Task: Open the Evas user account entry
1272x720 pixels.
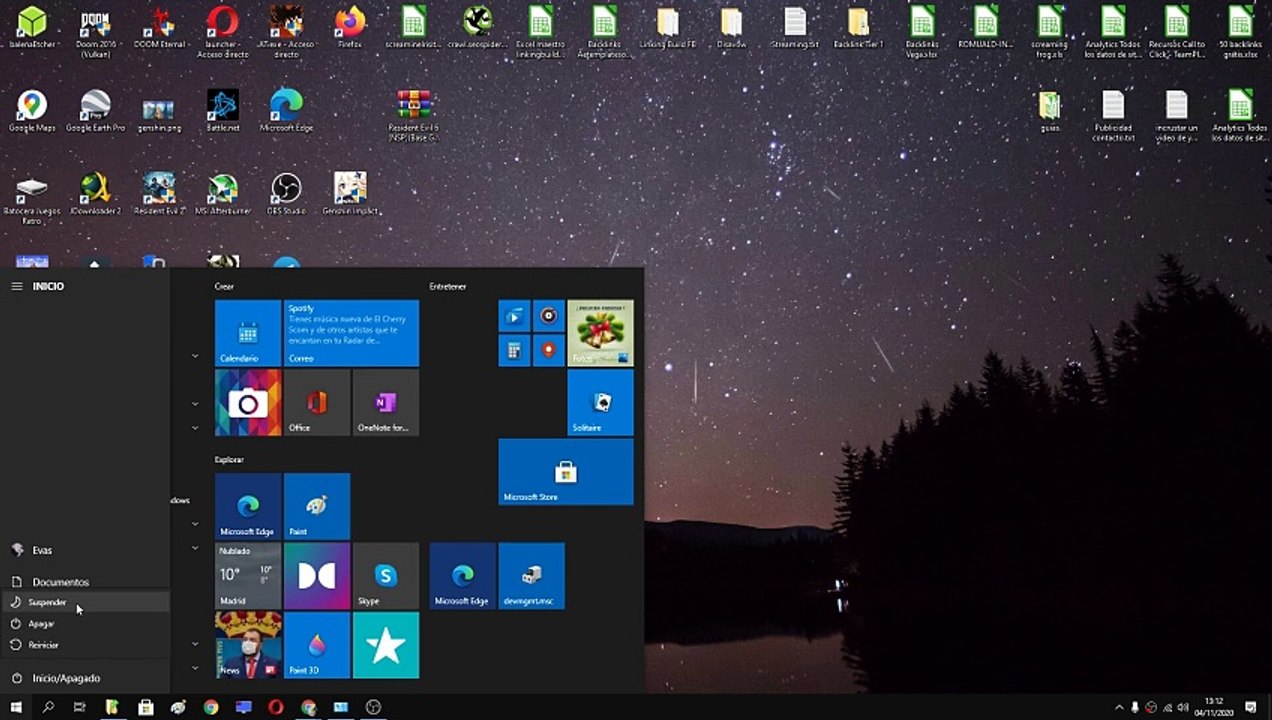Action: (85, 550)
